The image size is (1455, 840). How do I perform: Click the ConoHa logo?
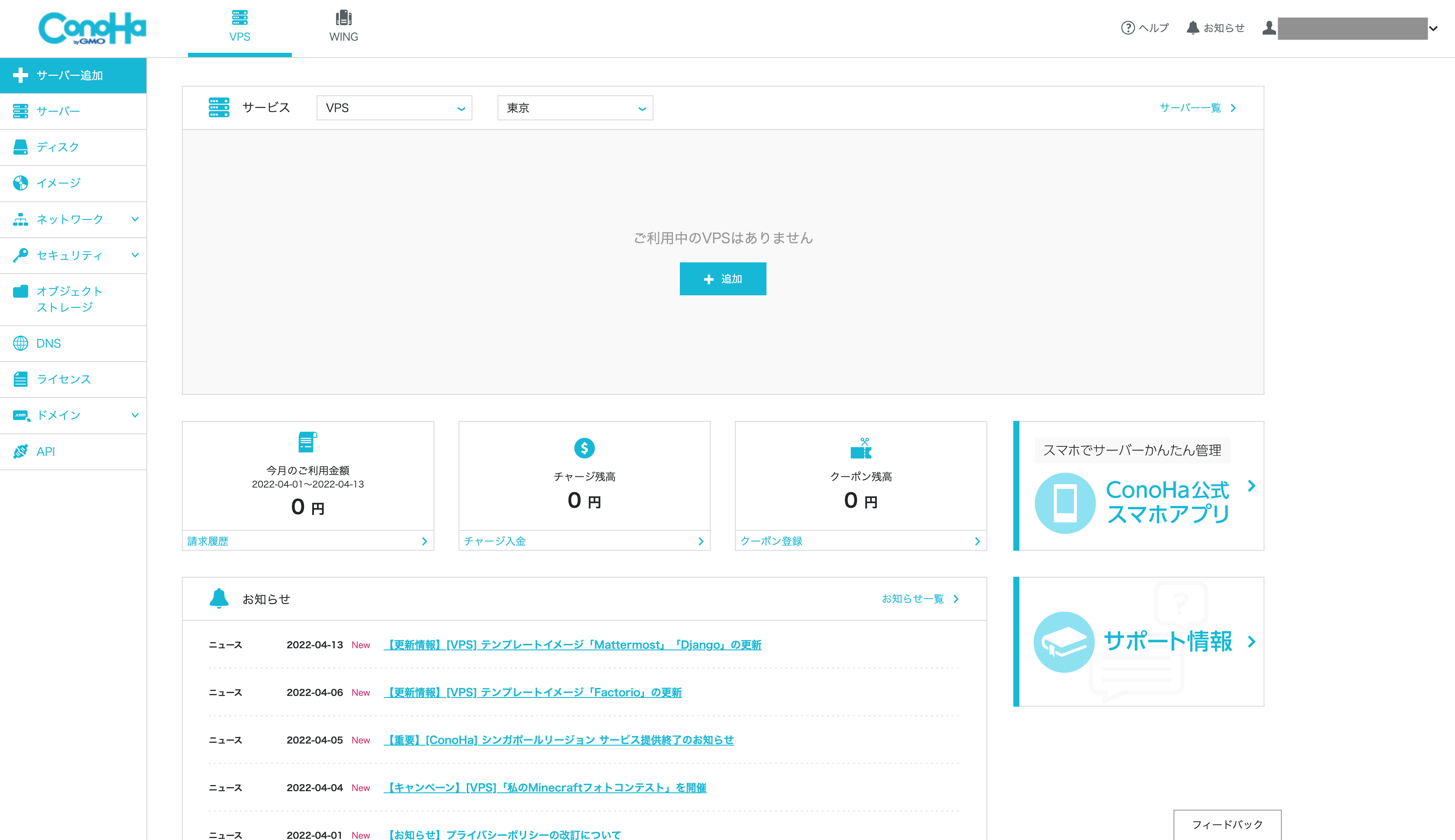coord(92,28)
